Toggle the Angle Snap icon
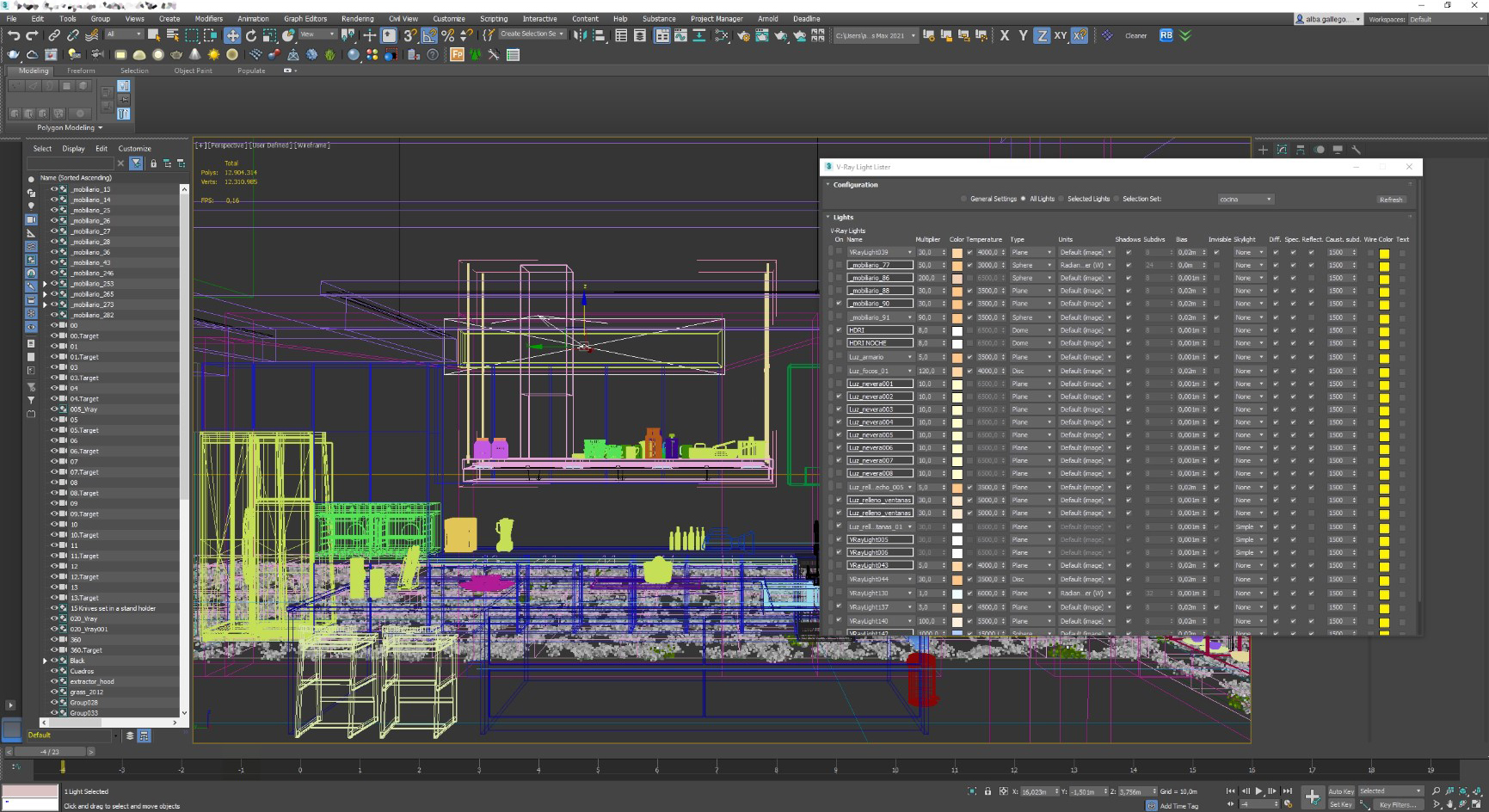1489x812 pixels. pyautogui.click(x=429, y=35)
